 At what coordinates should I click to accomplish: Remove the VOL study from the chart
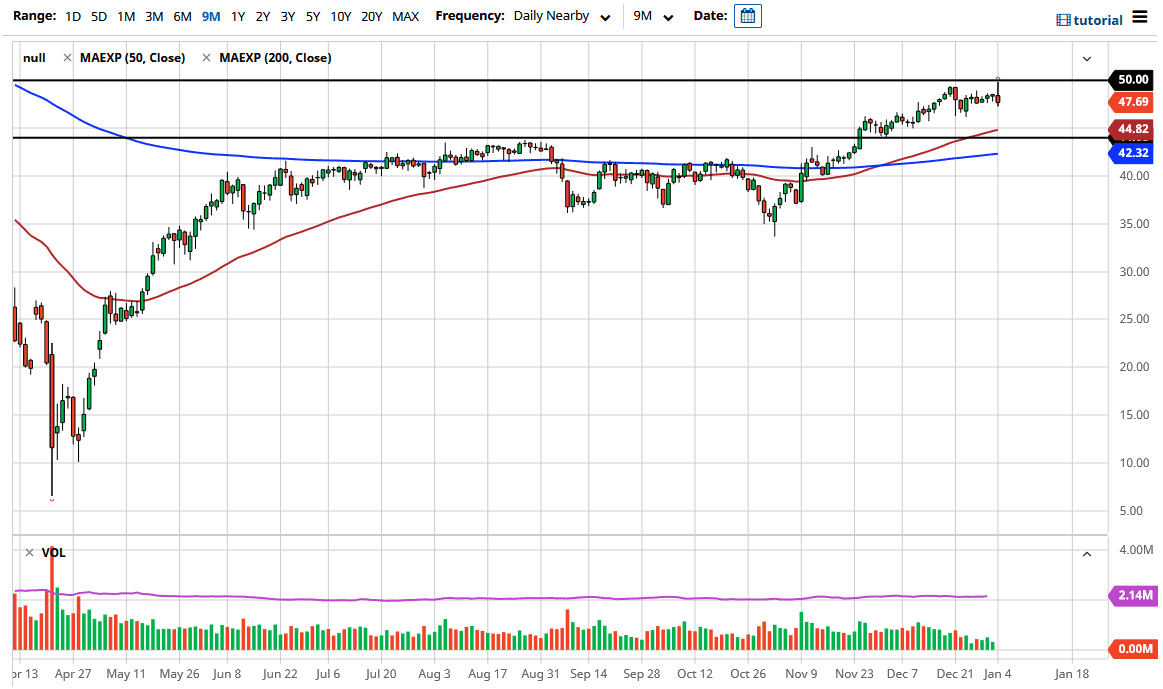(27, 552)
